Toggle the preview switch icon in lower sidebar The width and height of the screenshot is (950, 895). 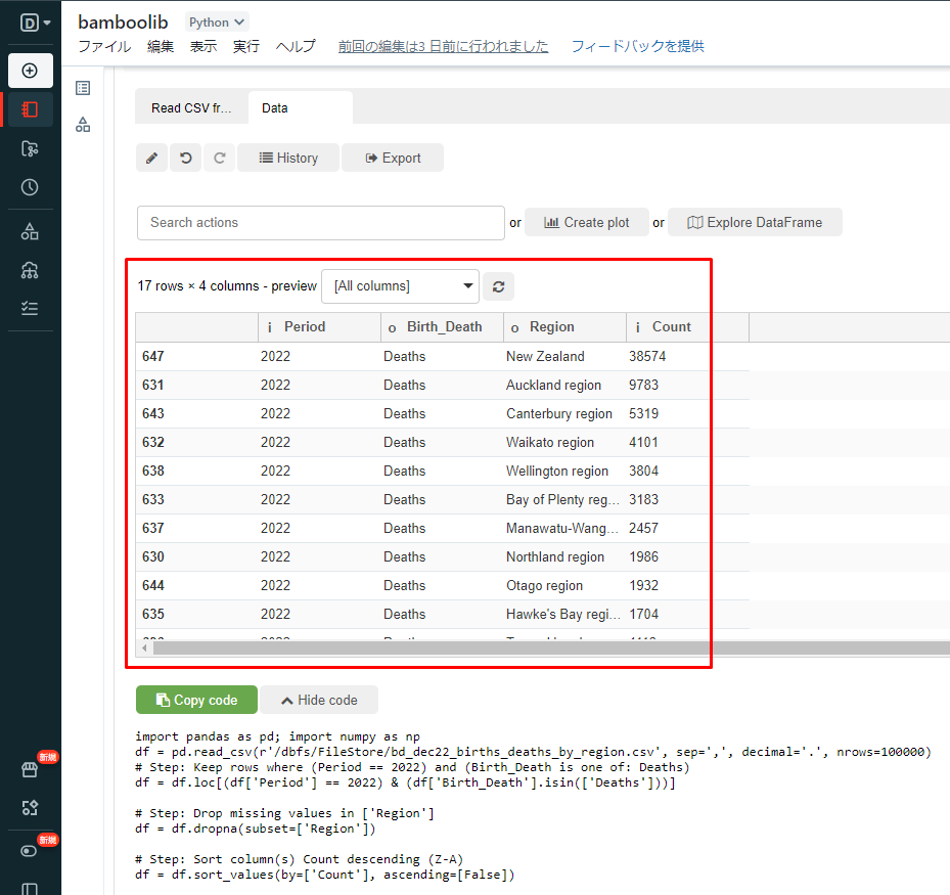pos(30,850)
